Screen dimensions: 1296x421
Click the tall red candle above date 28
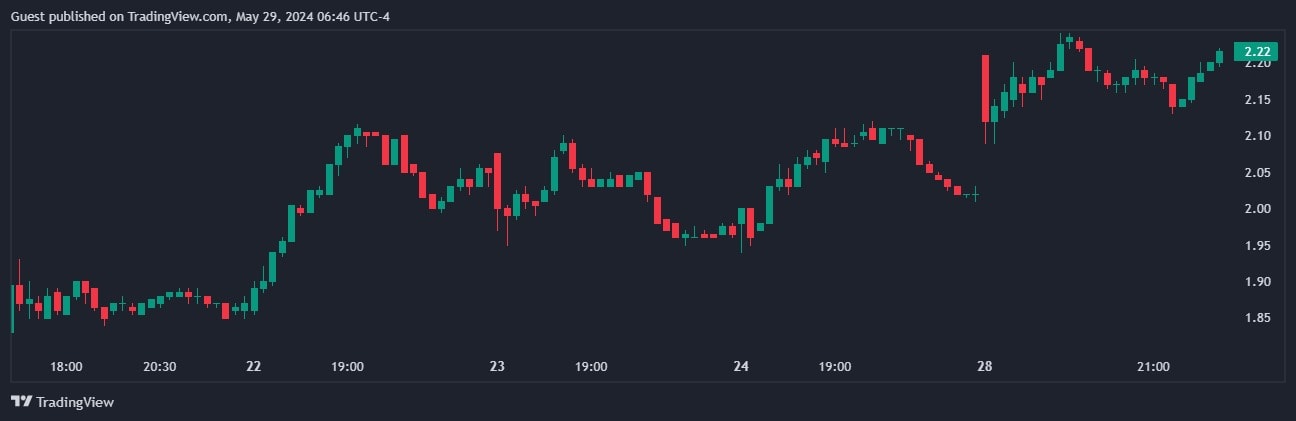pos(985,88)
